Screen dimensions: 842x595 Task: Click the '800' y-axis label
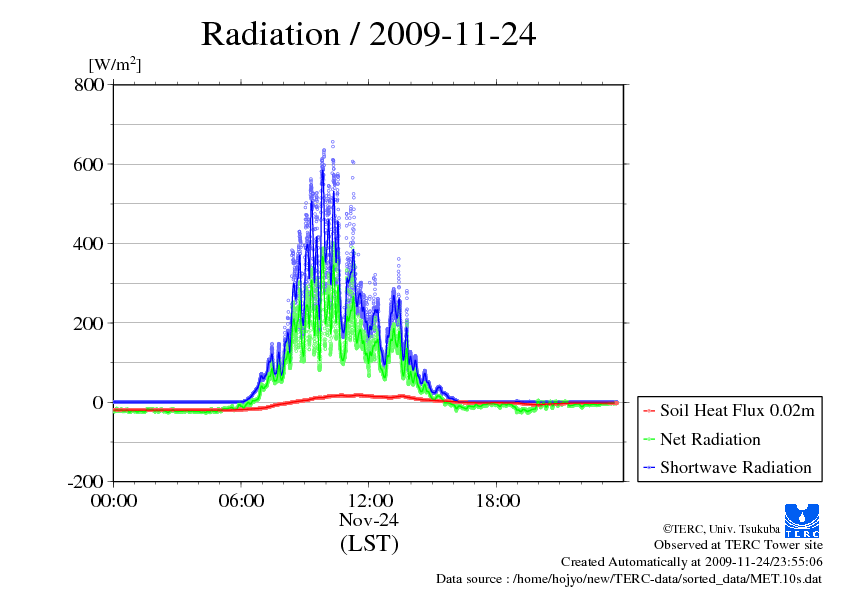[89, 84]
